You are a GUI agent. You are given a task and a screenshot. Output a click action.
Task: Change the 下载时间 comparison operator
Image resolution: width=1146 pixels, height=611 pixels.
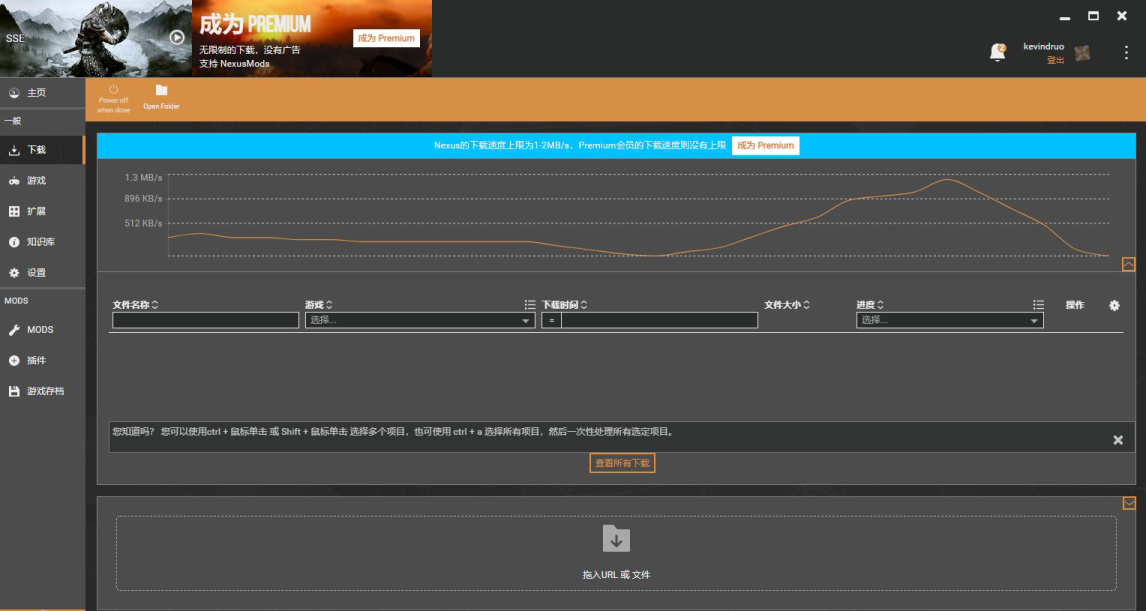(551, 320)
